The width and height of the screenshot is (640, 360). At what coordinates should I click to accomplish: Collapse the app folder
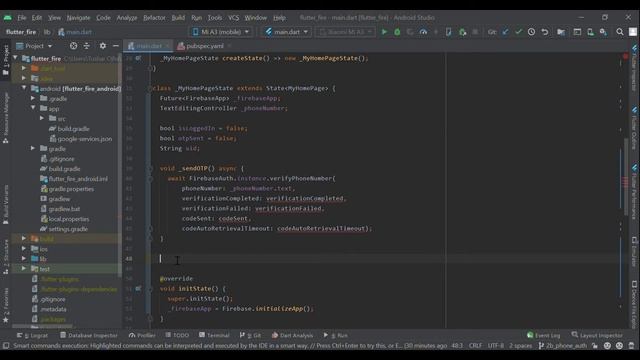click(x=33, y=108)
